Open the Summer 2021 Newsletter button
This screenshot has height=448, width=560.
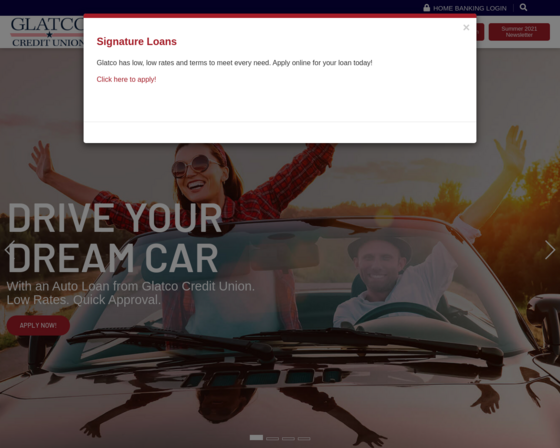coord(519,32)
